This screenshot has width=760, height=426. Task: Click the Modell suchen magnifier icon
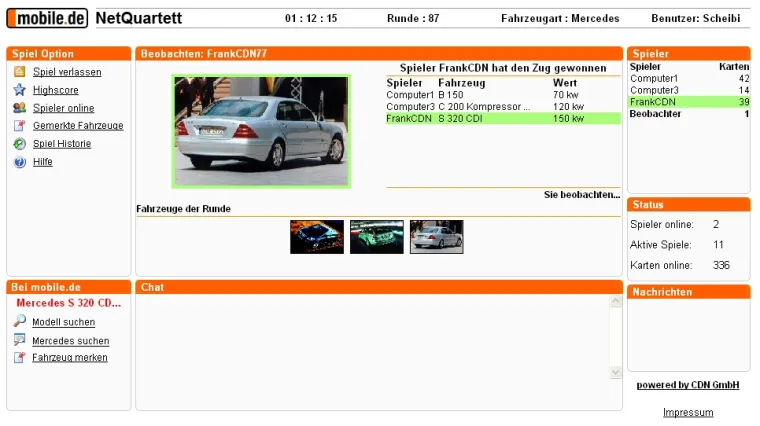(x=19, y=320)
